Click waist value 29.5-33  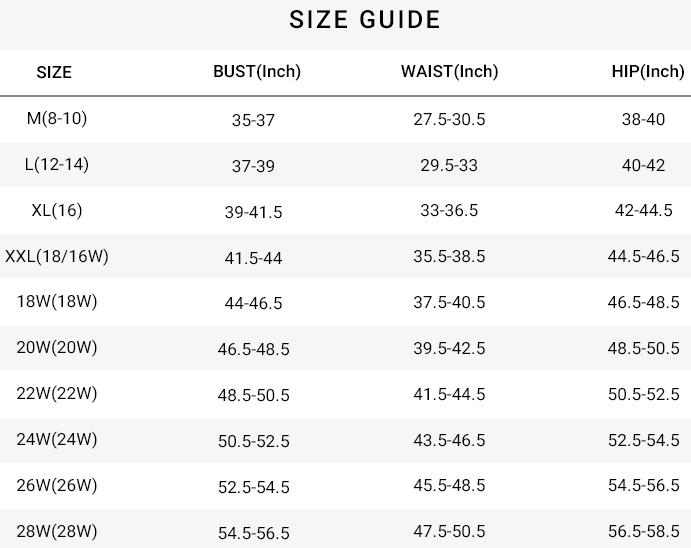[449, 165]
